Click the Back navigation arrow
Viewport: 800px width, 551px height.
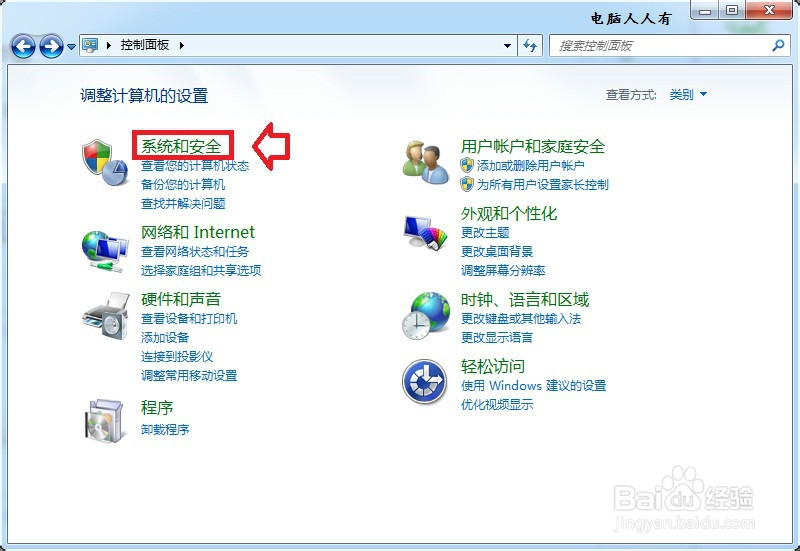coord(23,46)
